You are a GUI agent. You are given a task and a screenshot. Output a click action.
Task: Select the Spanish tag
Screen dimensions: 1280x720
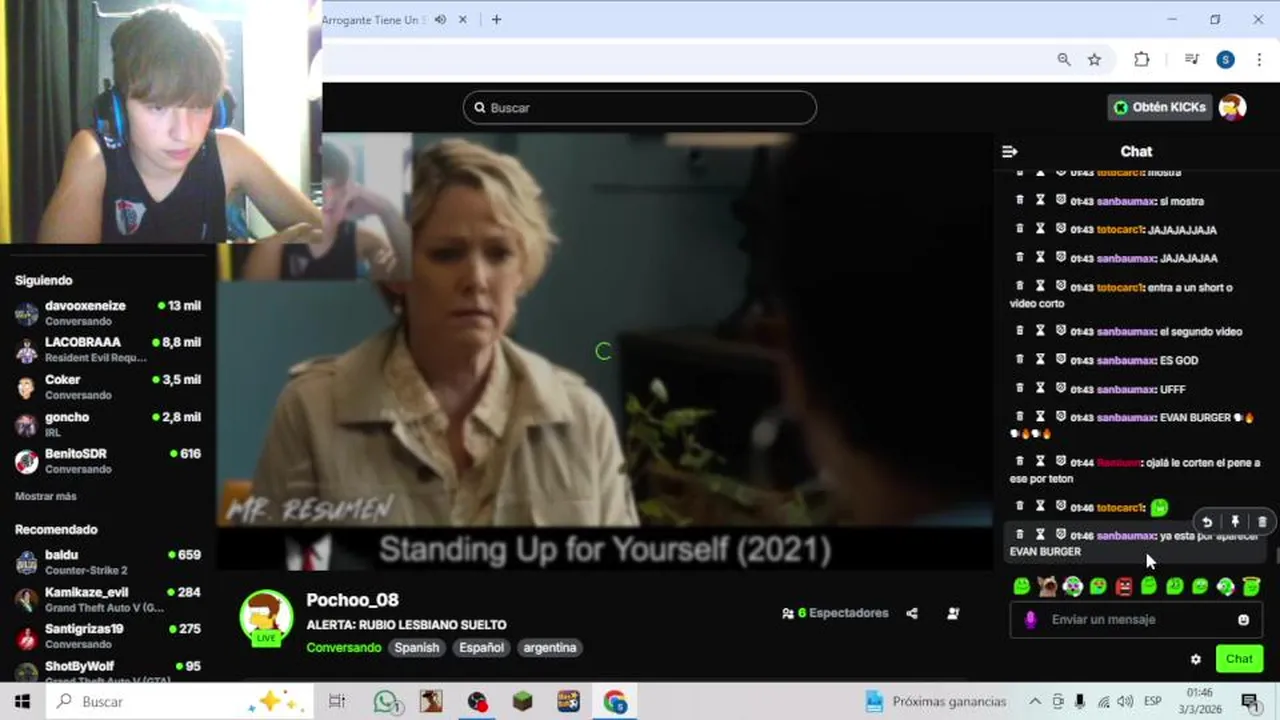click(417, 647)
